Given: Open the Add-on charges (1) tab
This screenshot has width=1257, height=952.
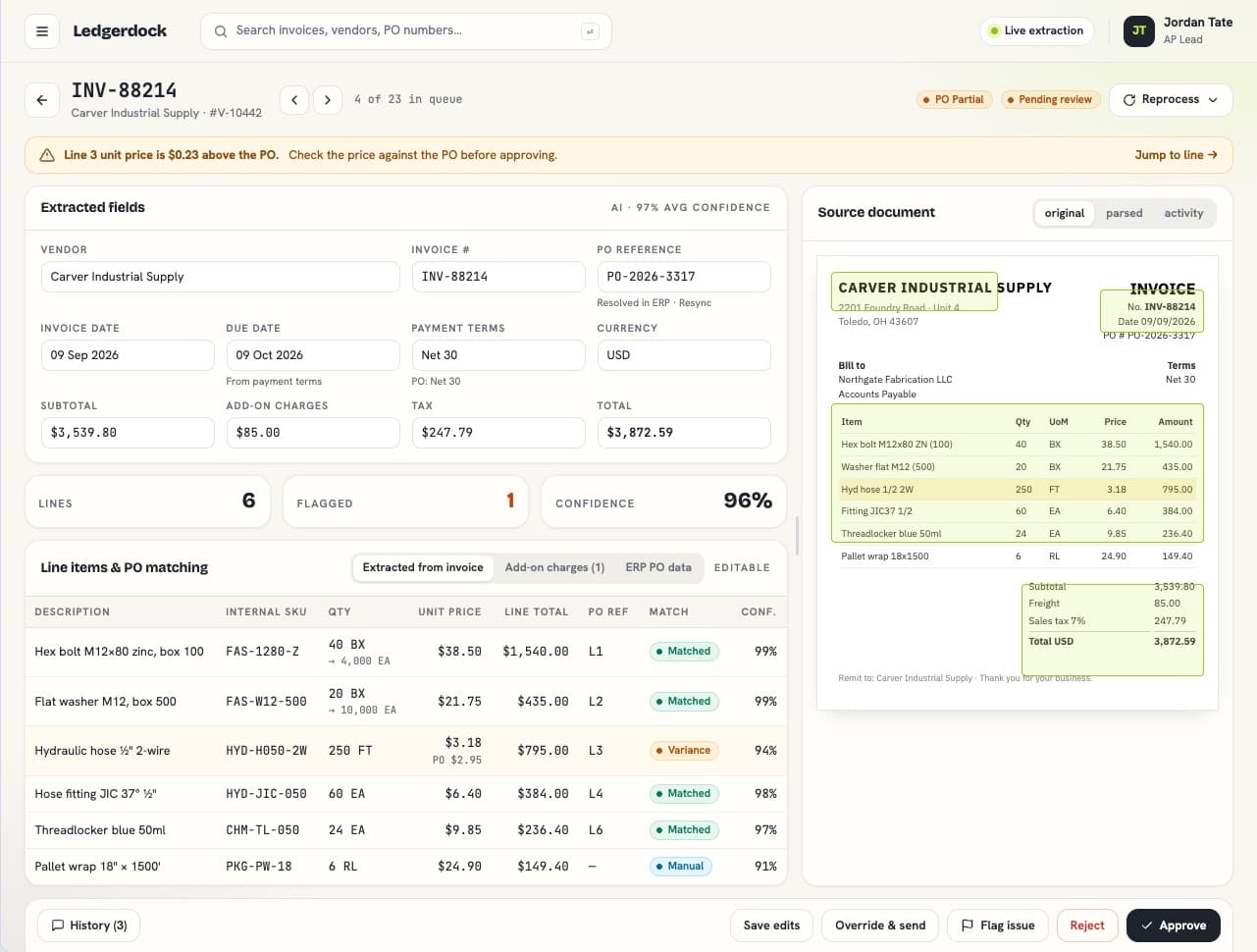Looking at the screenshot, I should click(554, 567).
